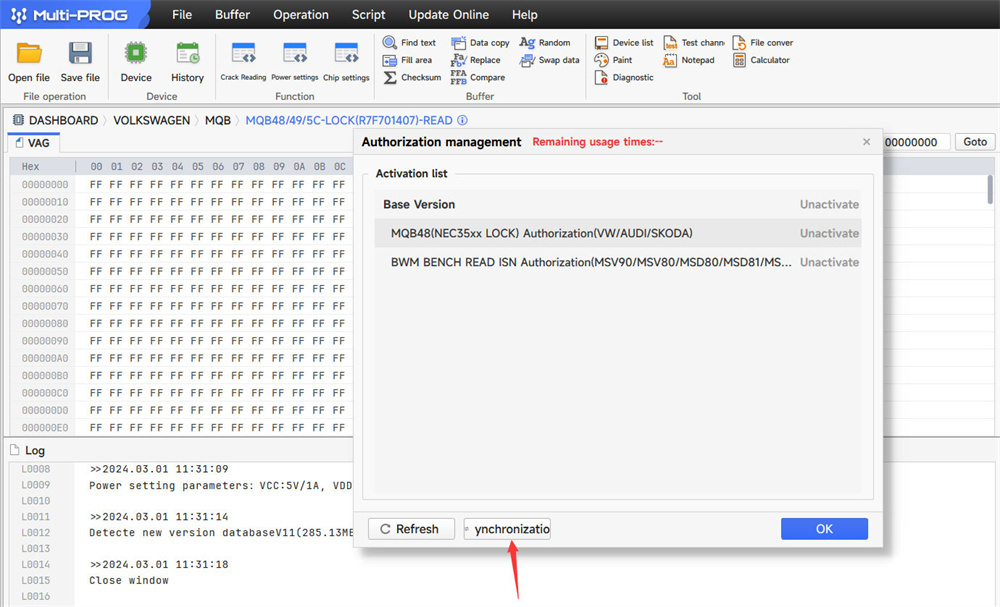Click the address input field 00000000

[916, 142]
